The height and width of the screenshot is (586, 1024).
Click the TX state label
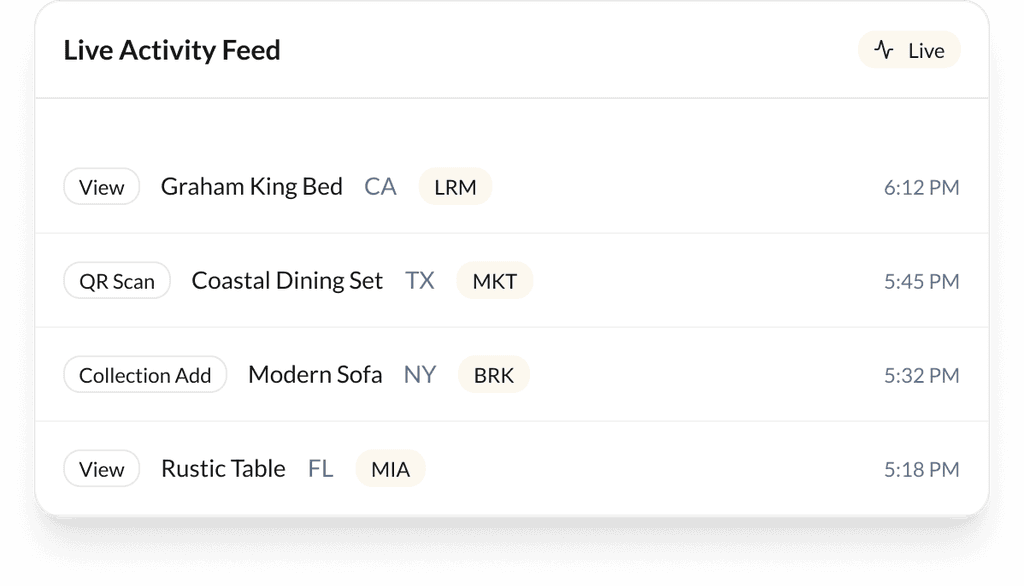click(x=420, y=281)
